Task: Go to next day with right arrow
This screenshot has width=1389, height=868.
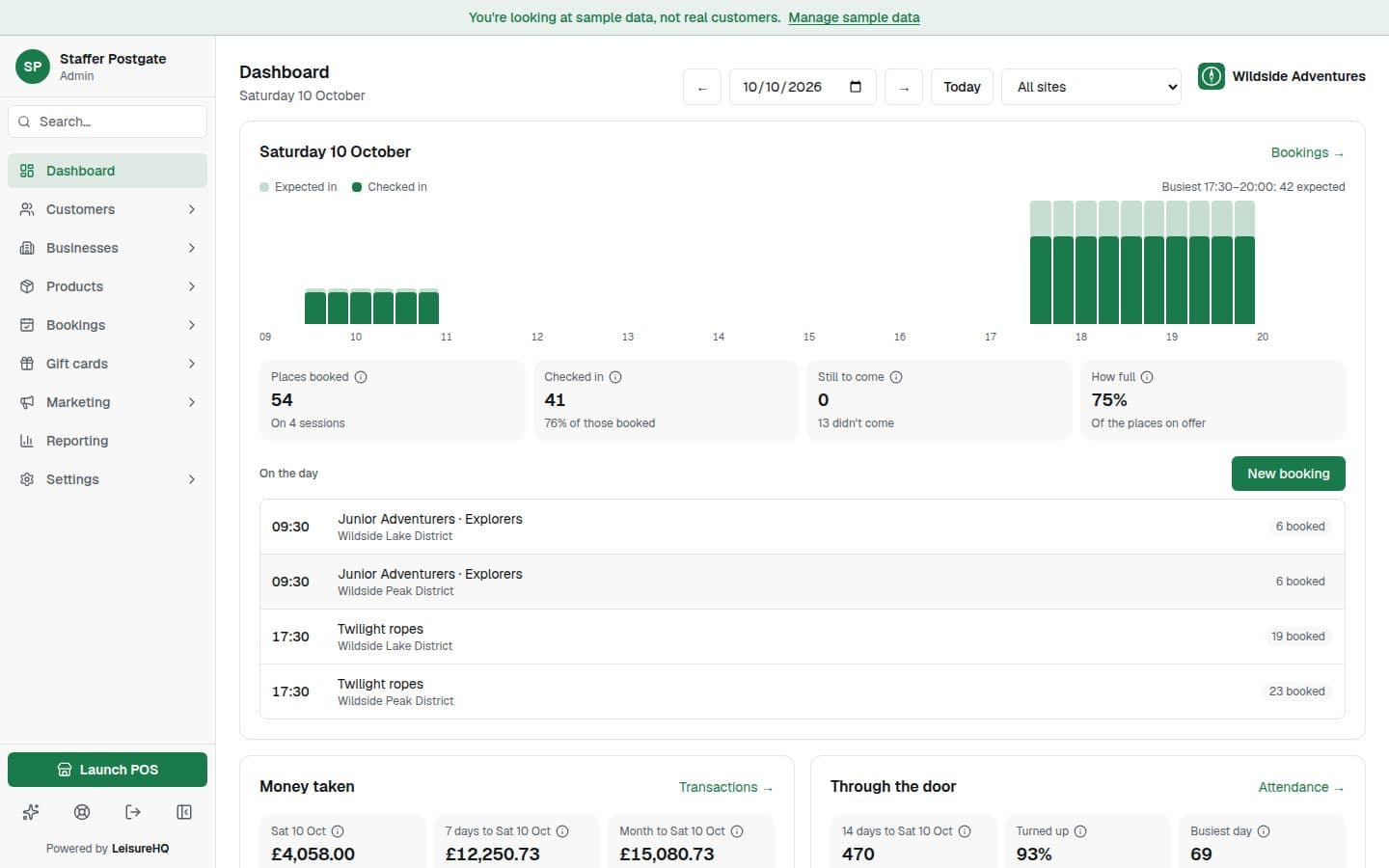Action: [x=904, y=87]
